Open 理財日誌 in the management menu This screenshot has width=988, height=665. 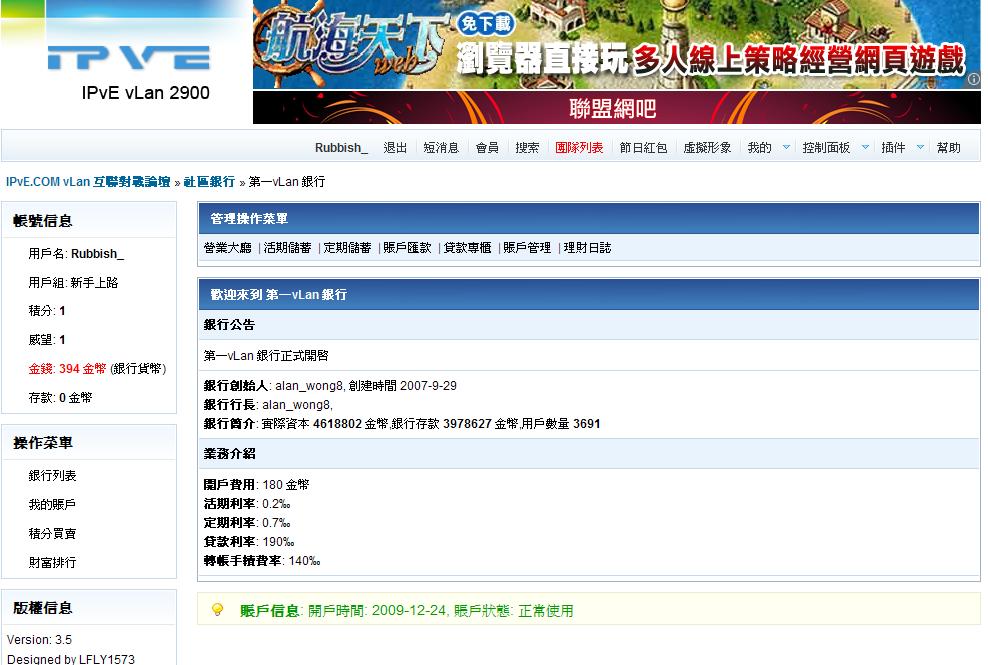(x=588, y=248)
